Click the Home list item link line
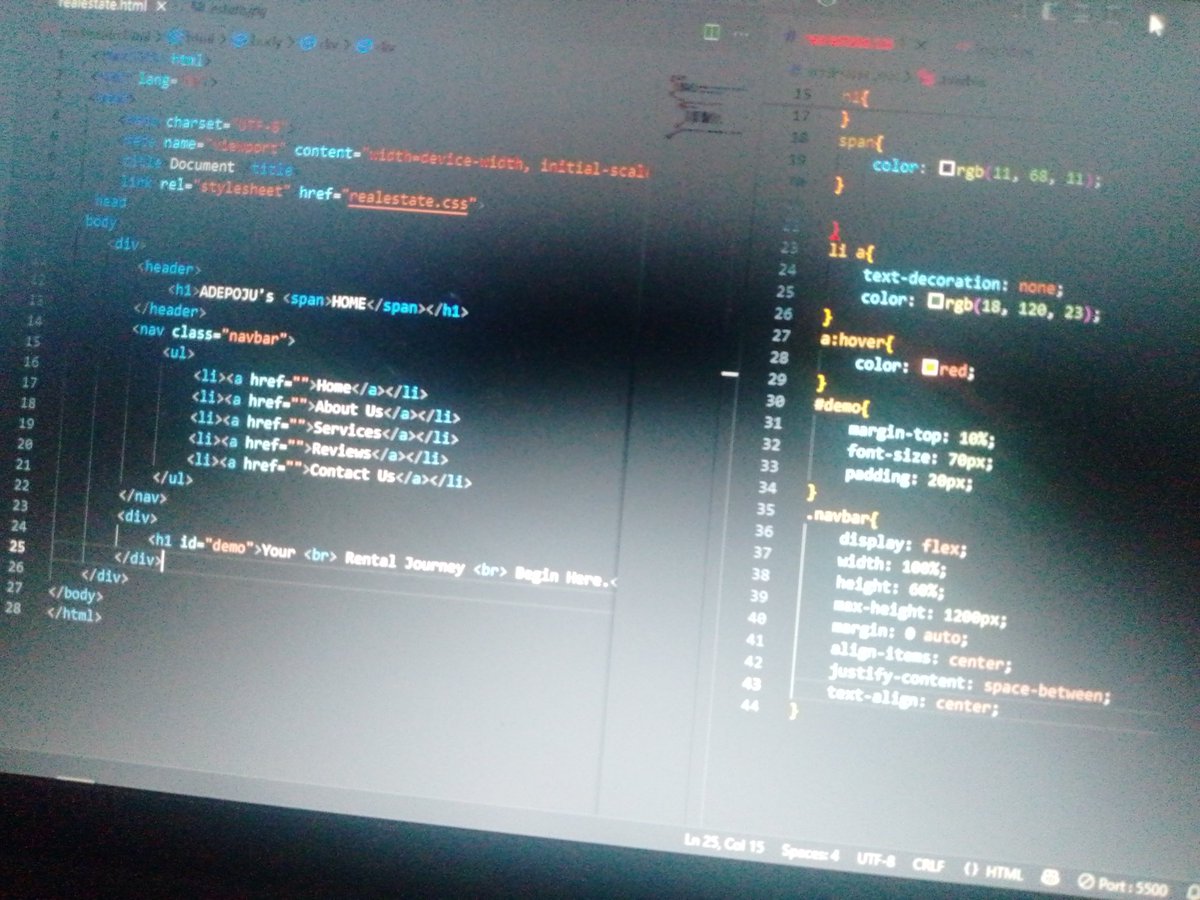This screenshot has height=900, width=1200. click(311, 385)
